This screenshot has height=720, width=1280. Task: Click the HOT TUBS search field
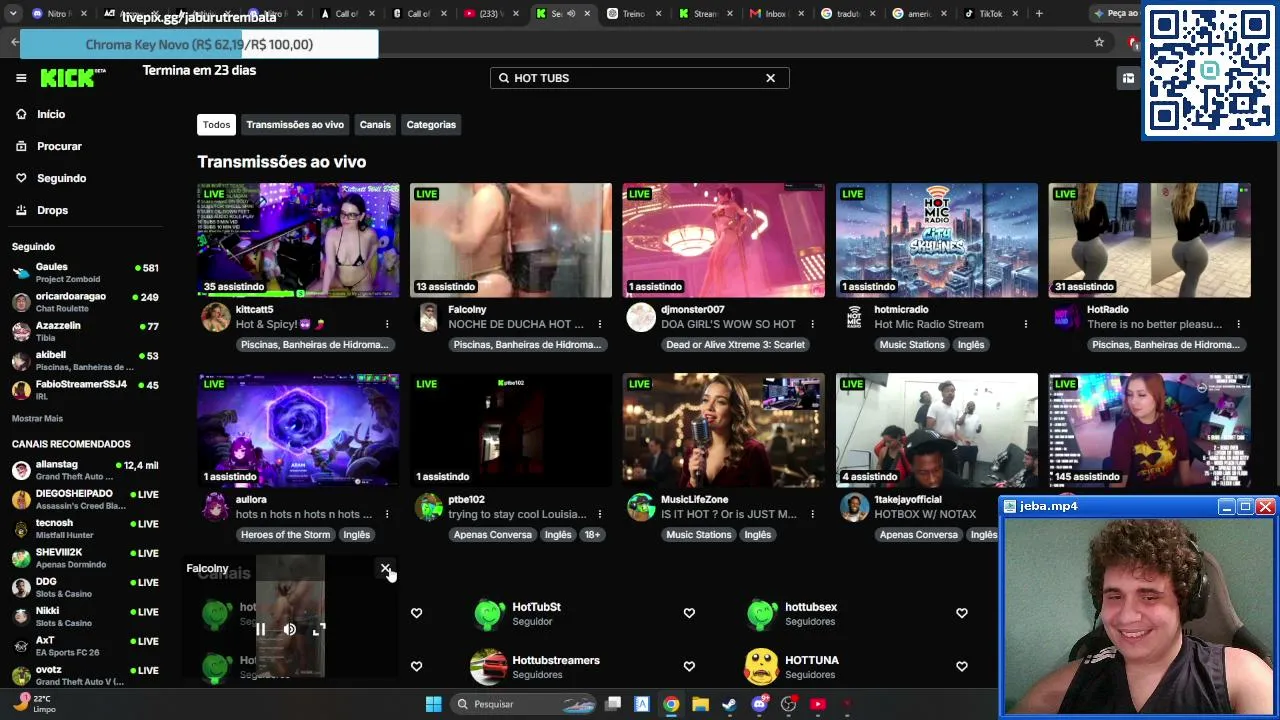(639, 78)
